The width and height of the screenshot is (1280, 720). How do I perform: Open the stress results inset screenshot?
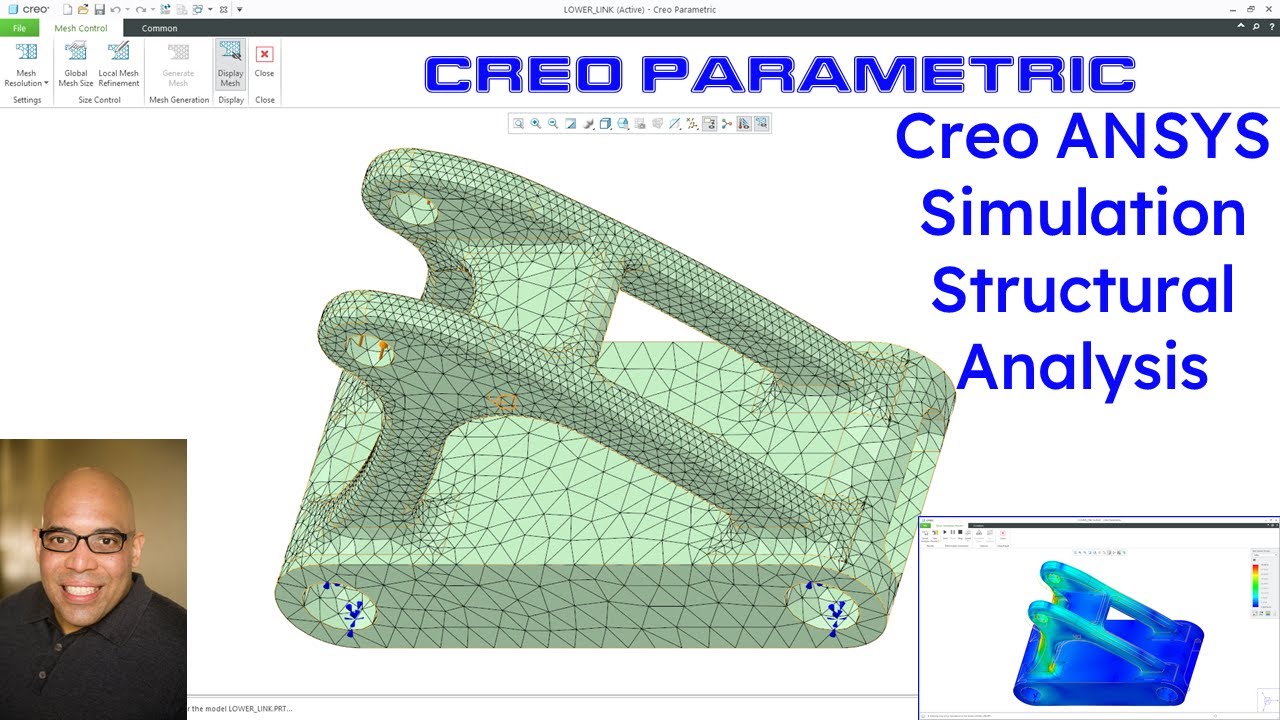(x=1099, y=618)
